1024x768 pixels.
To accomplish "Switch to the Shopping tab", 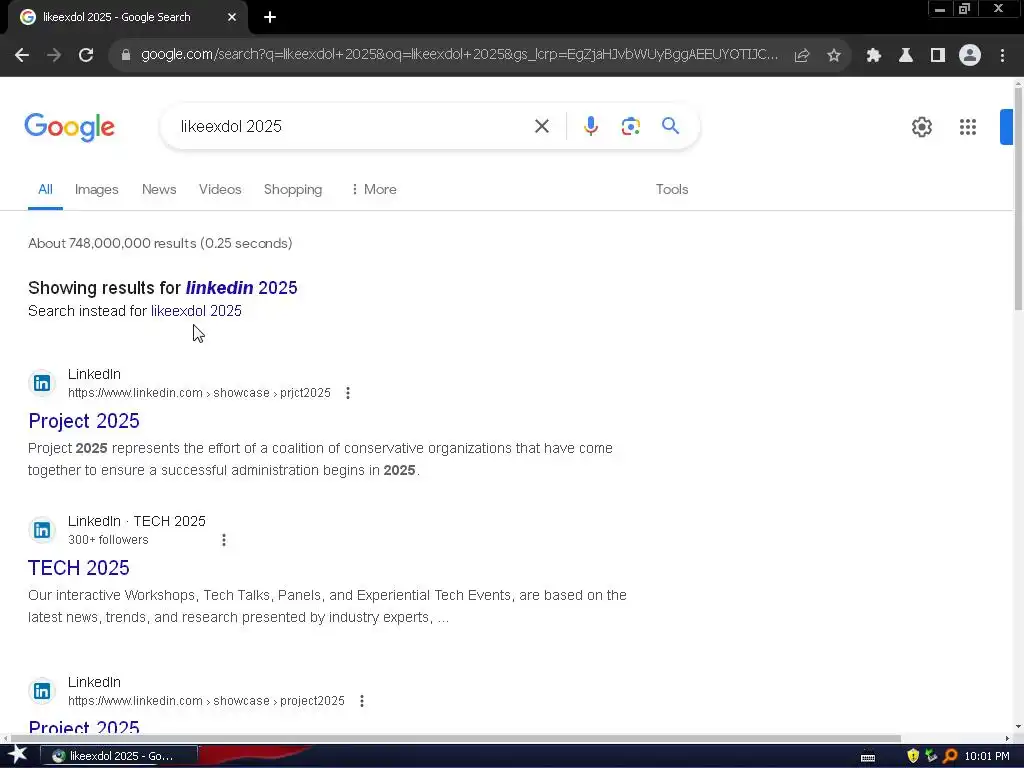I will (293, 189).
